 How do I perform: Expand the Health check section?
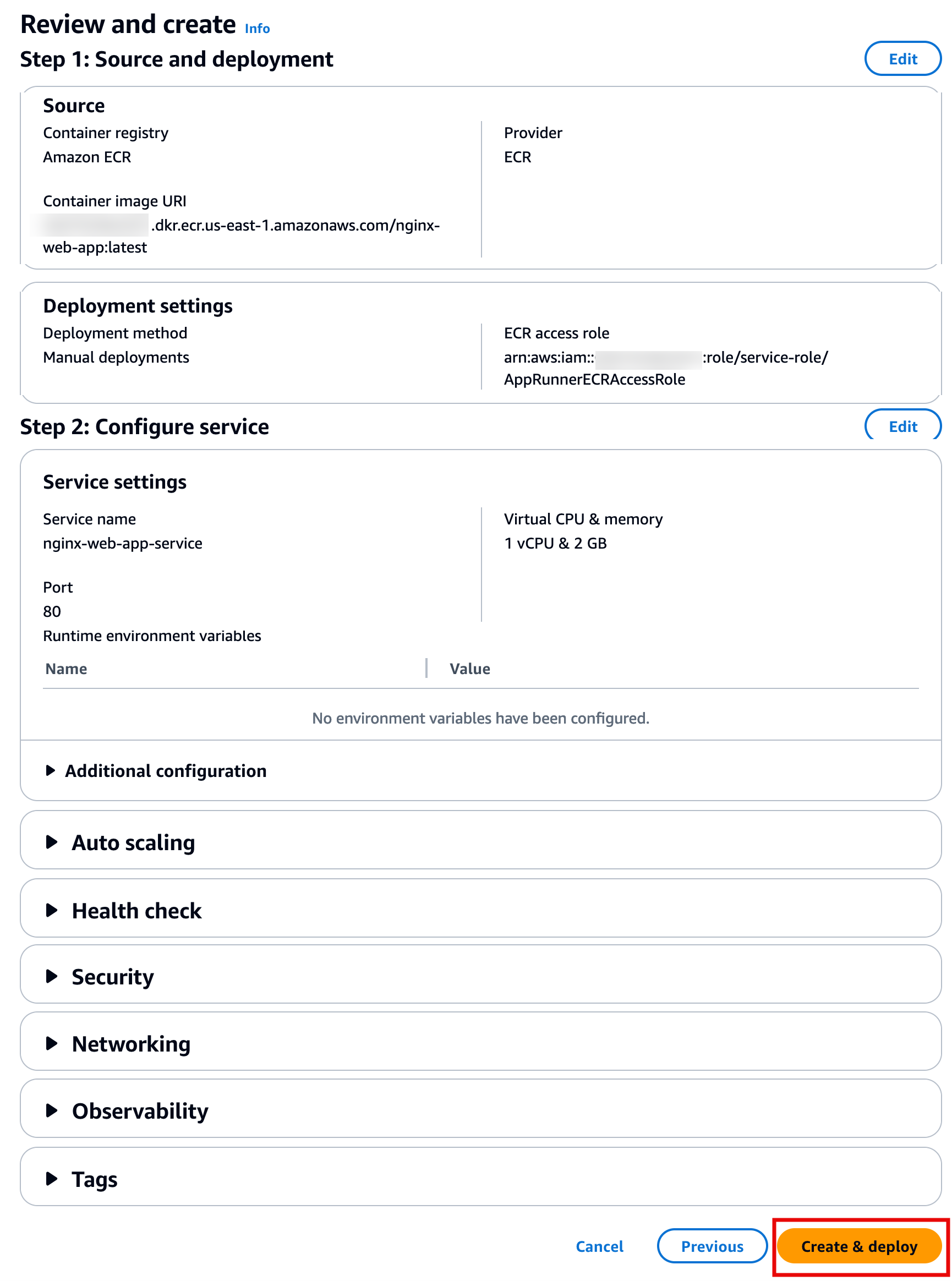click(136, 911)
